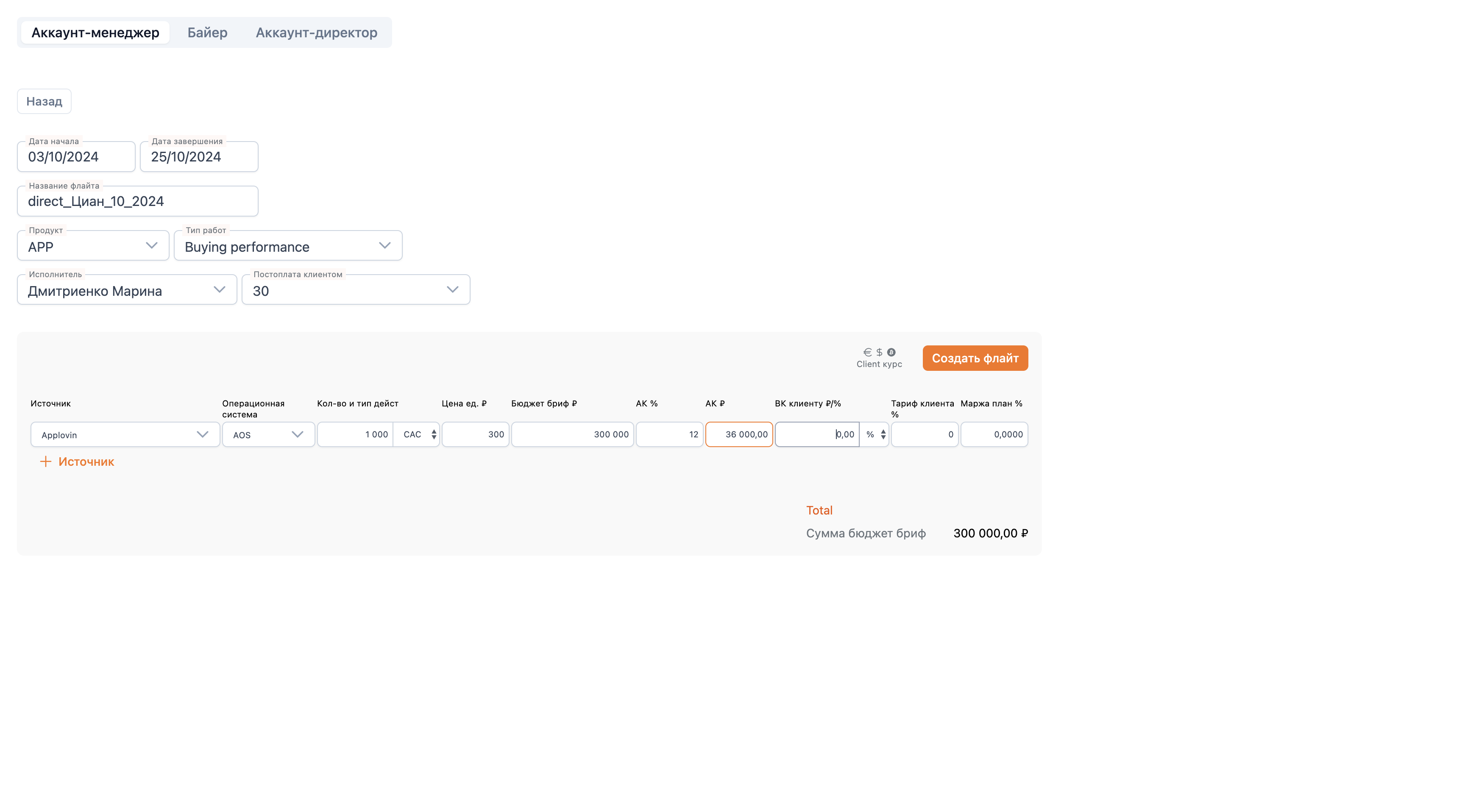The width and height of the screenshot is (1465, 812).
Task: Click the dollar currency icon
Action: (x=879, y=352)
